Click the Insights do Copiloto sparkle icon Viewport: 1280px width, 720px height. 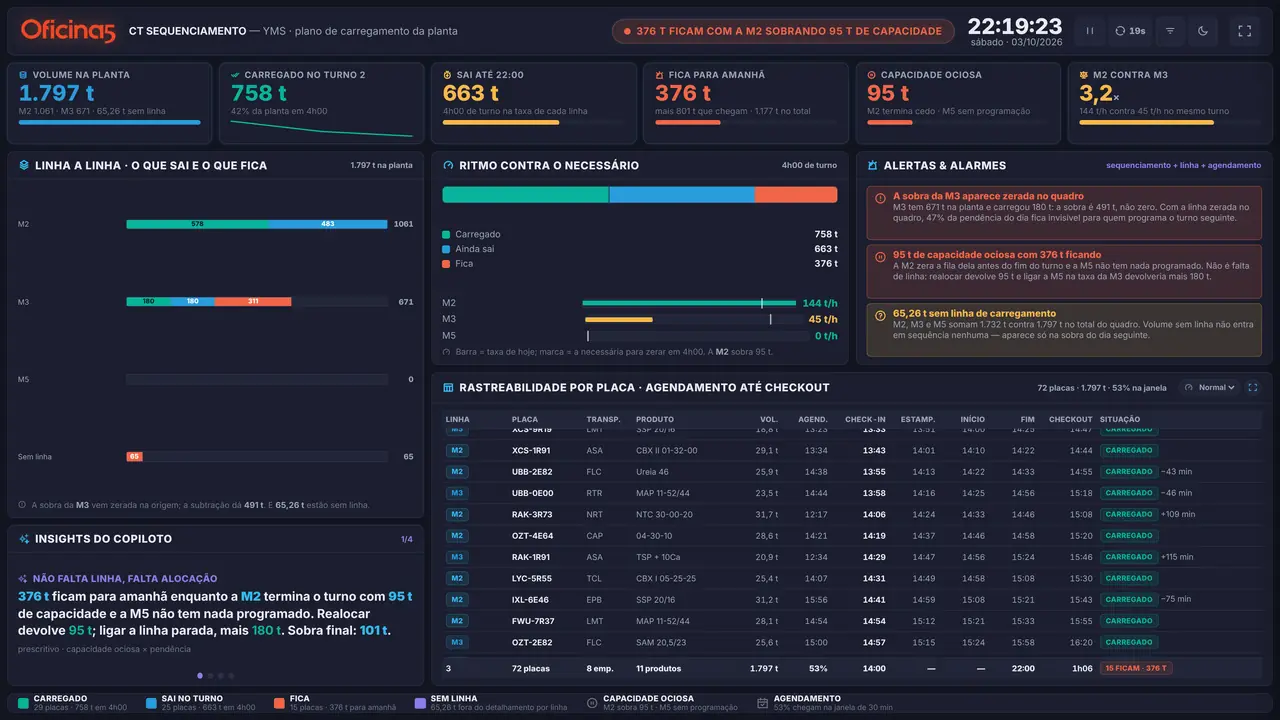pos(24,538)
